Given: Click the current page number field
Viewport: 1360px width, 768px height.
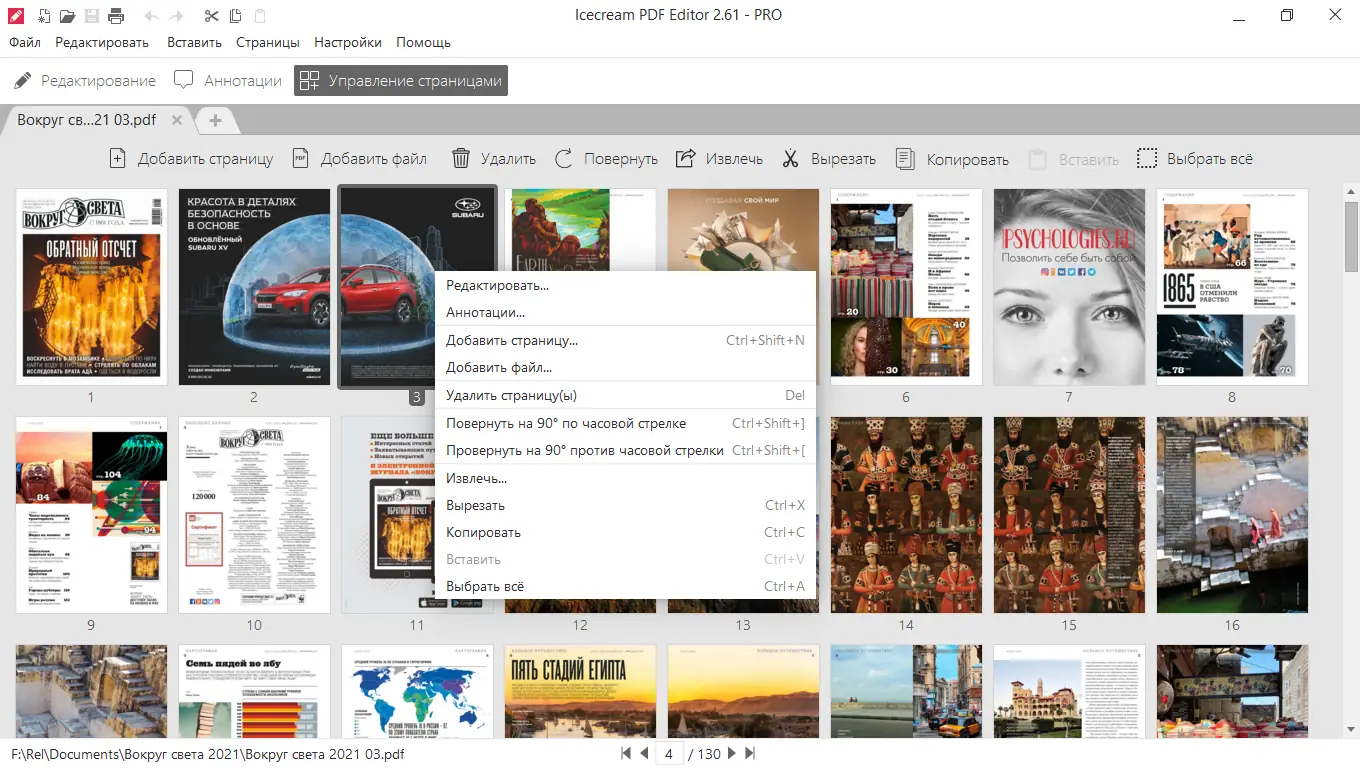Looking at the screenshot, I should pyautogui.click(x=668, y=753).
